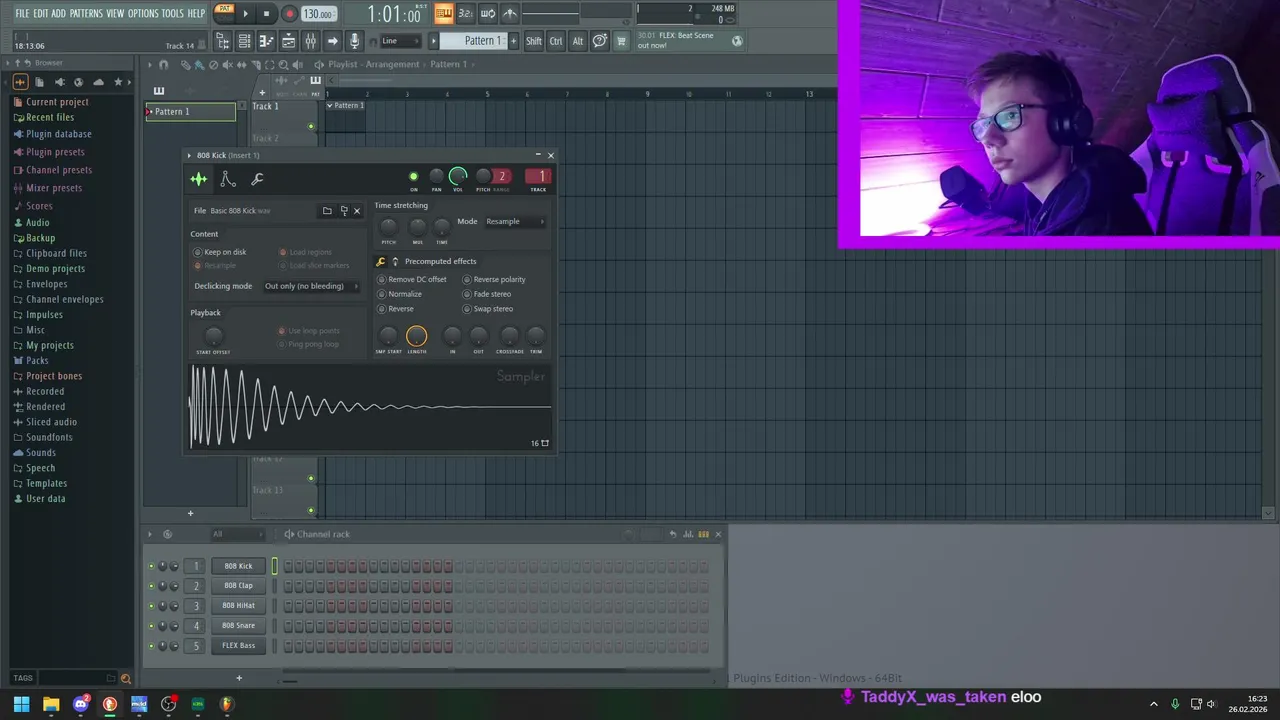Add a channel with plus button in Channel rack
The image size is (1280, 720).
[238, 678]
